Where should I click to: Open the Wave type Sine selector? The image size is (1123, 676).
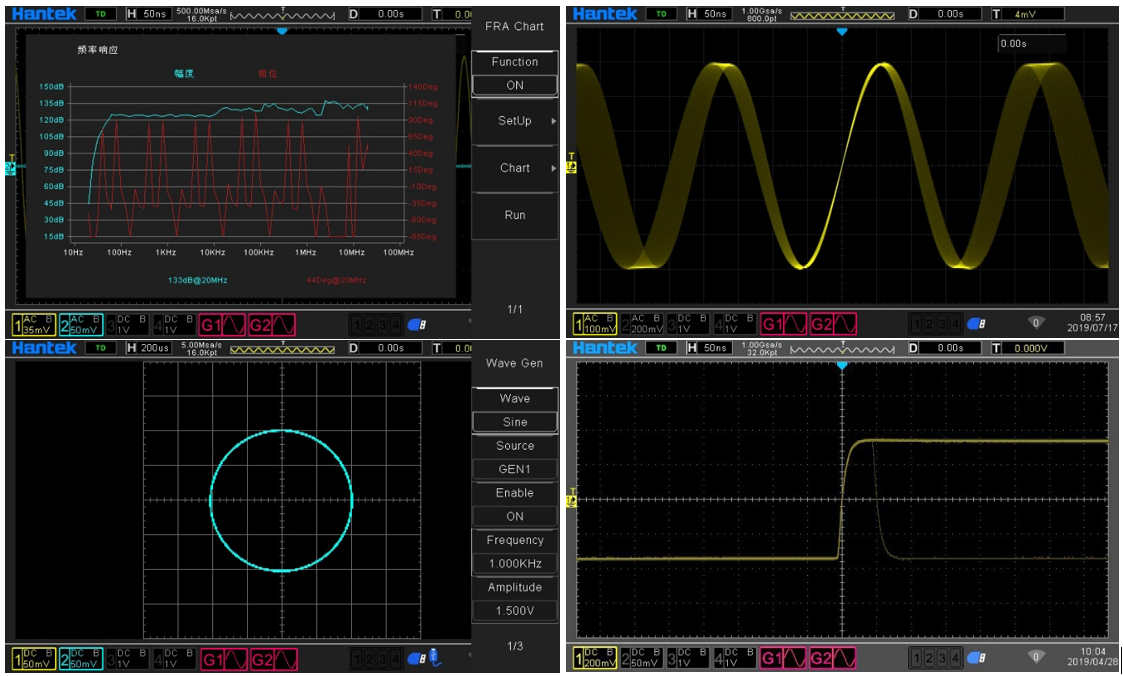click(514, 422)
